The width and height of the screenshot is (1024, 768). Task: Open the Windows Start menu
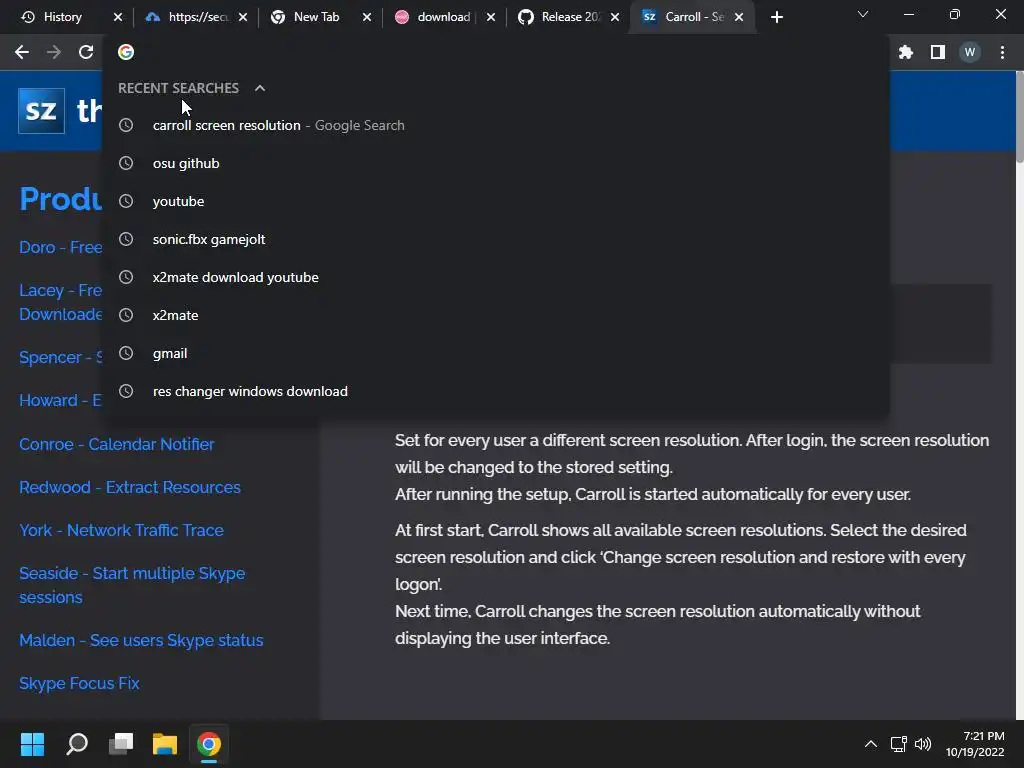tap(32, 744)
